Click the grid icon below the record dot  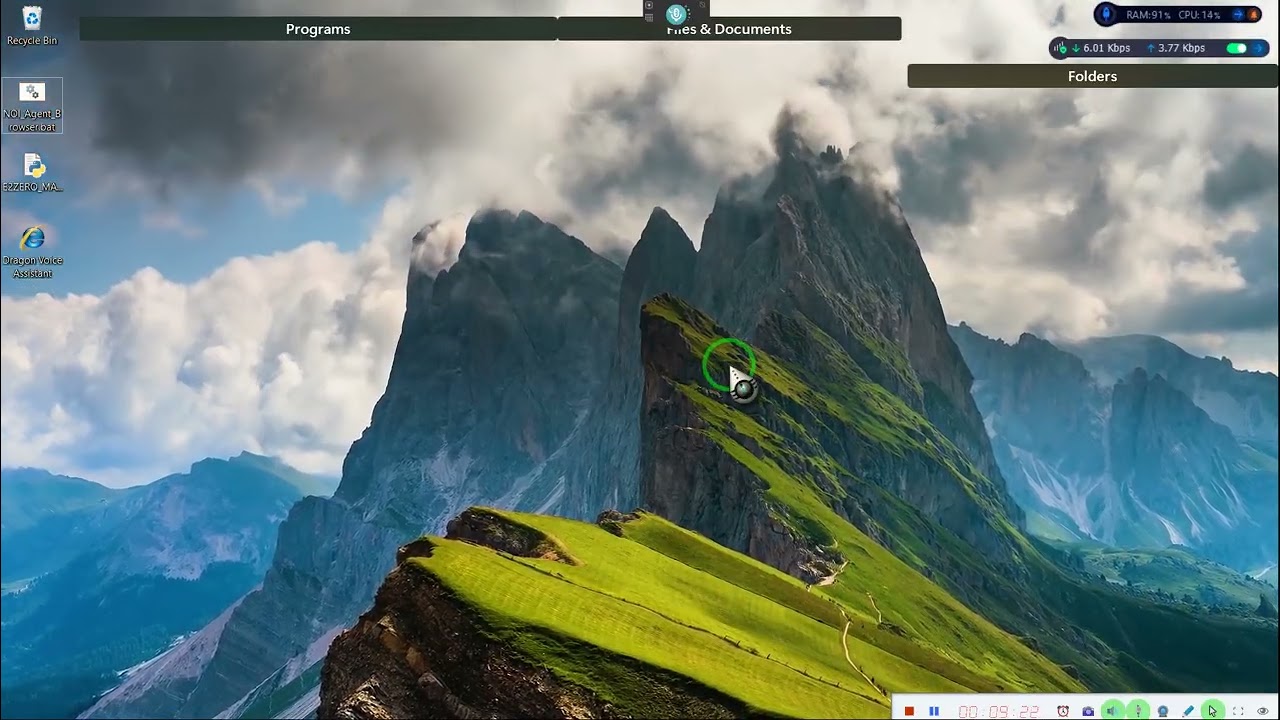[x=649, y=18]
